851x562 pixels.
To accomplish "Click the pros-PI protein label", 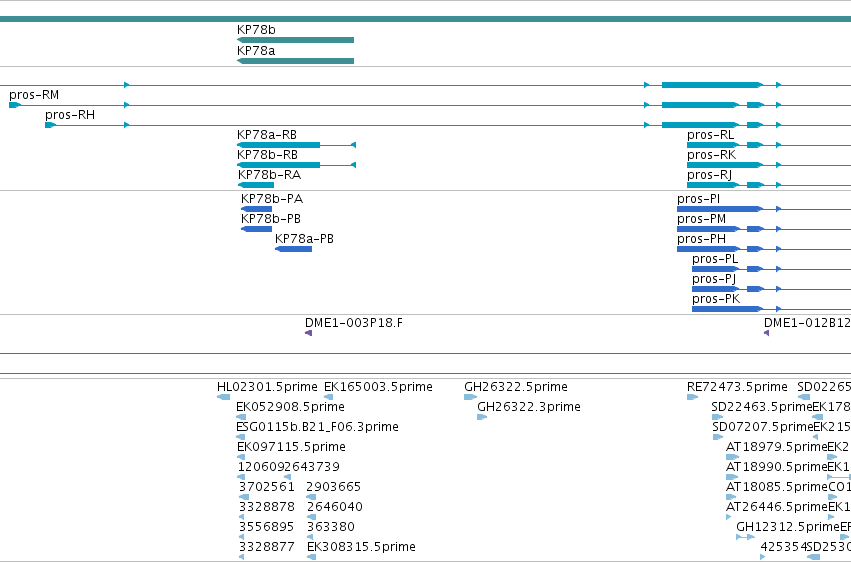I will (698, 199).
